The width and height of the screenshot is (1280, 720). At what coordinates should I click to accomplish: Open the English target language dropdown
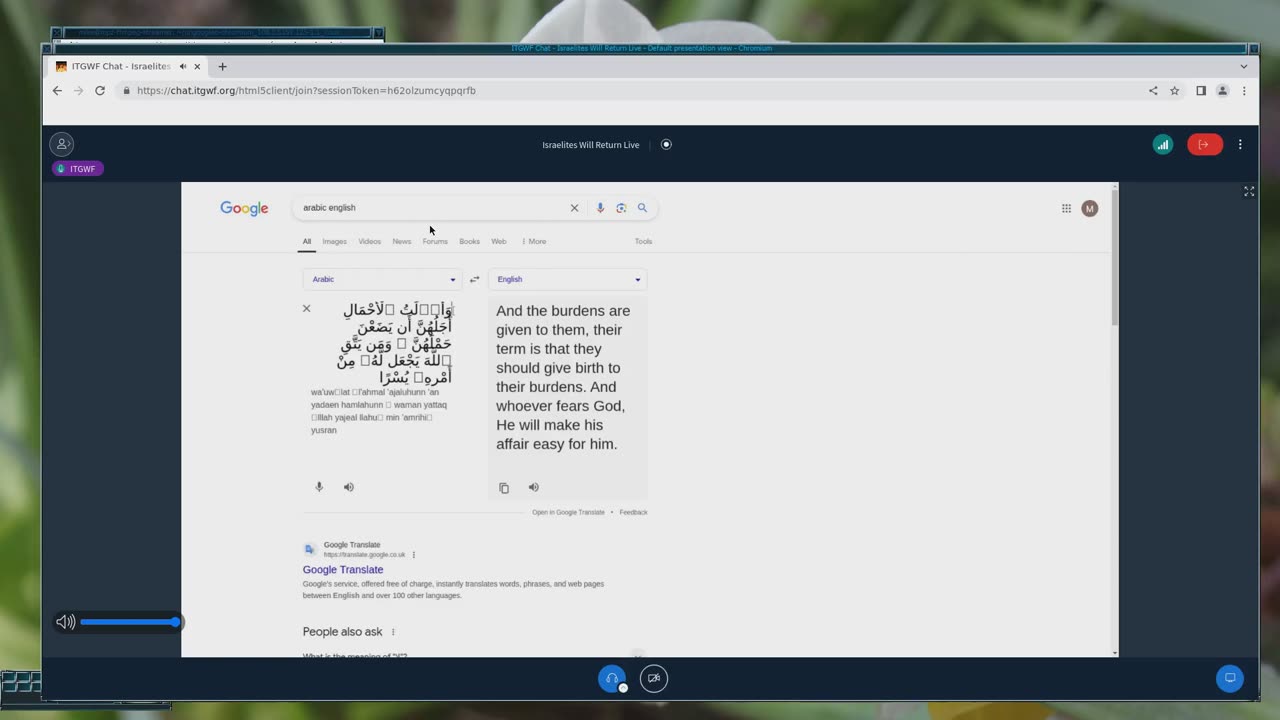coord(567,279)
